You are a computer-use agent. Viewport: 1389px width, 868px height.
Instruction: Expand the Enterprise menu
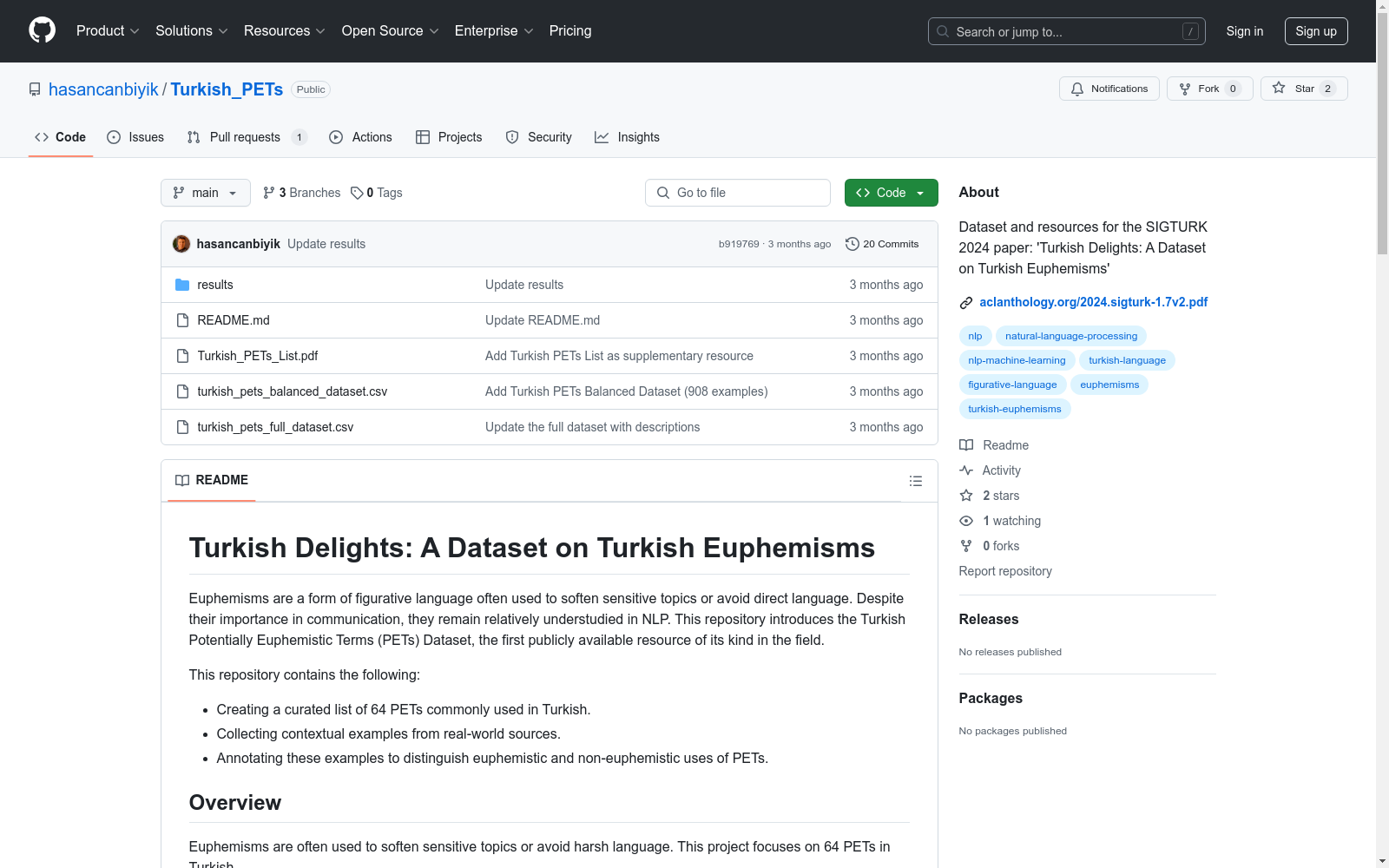click(x=494, y=30)
